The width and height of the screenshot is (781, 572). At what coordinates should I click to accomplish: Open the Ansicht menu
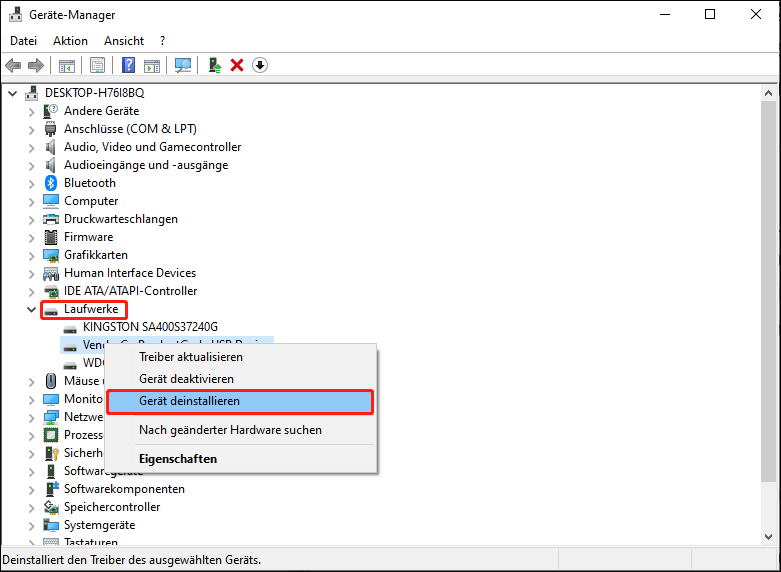coord(124,41)
